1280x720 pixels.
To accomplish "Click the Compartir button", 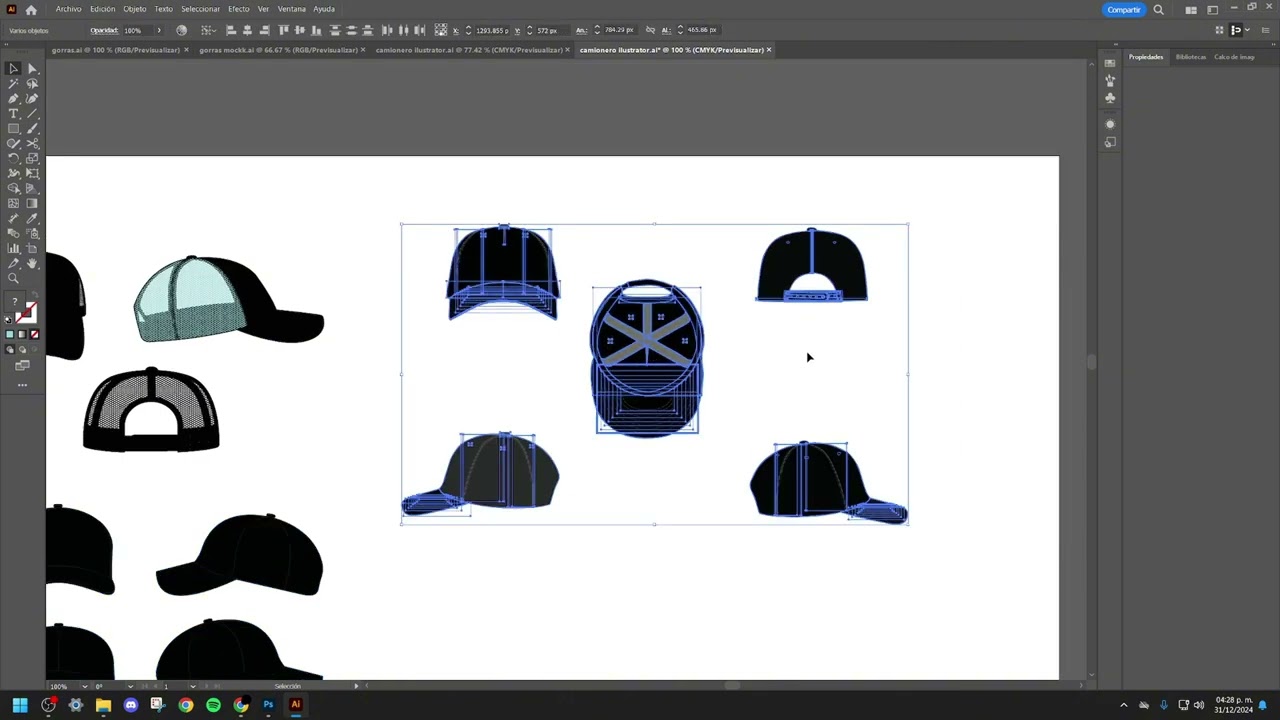I will click(1123, 10).
